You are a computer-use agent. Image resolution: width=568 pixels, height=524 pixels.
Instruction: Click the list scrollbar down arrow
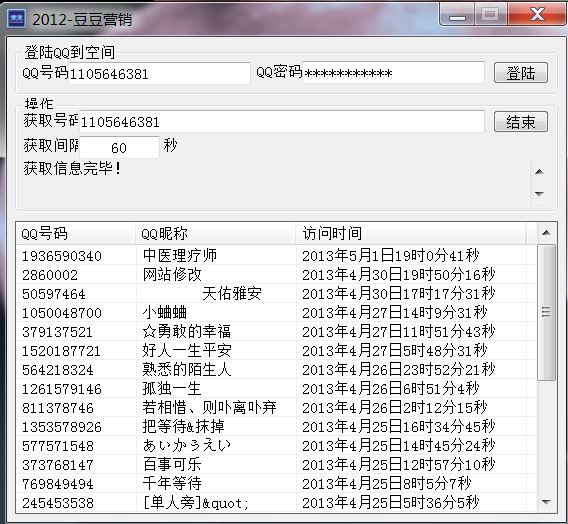click(x=546, y=502)
